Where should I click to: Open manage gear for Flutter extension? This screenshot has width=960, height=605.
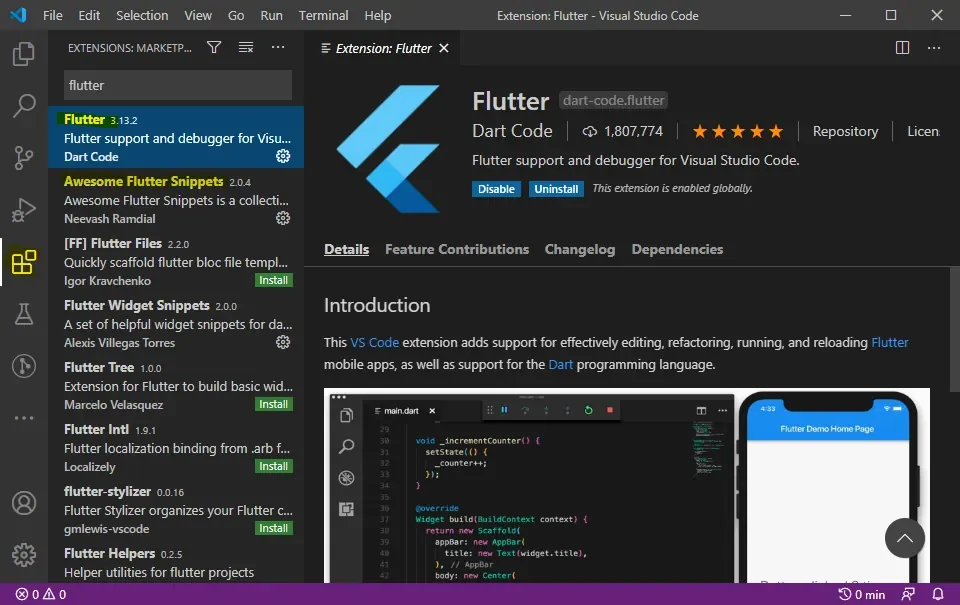pyautogui.click(x=283, y=156)
